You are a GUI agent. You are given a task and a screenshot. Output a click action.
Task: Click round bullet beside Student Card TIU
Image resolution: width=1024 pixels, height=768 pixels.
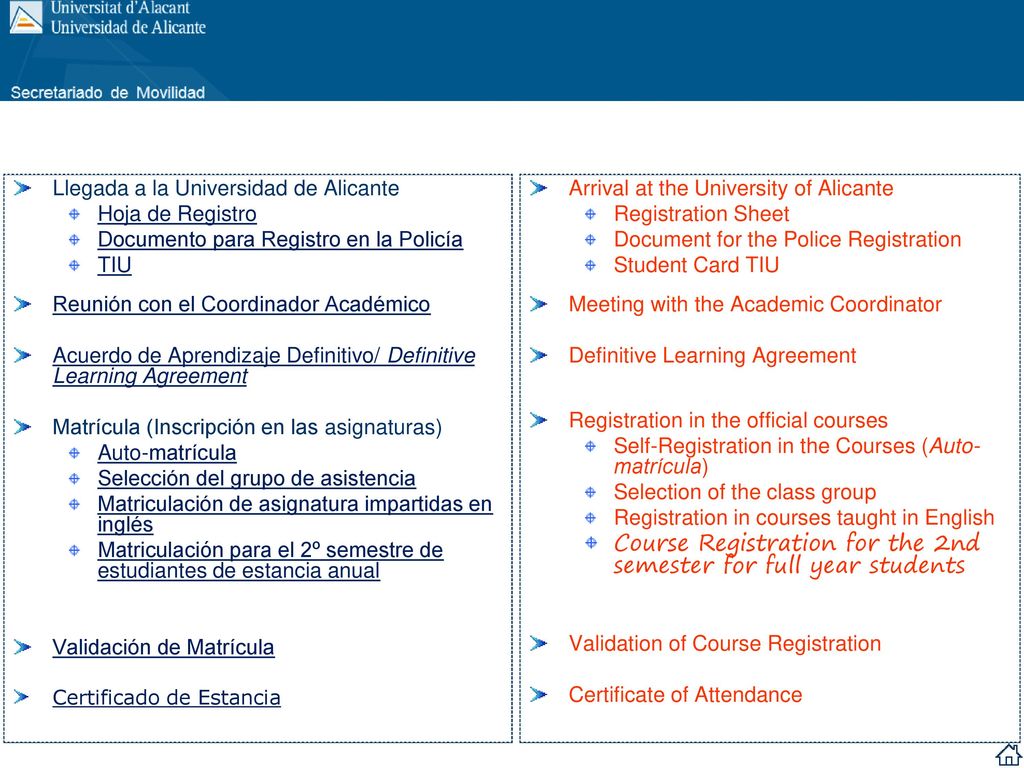590,265
